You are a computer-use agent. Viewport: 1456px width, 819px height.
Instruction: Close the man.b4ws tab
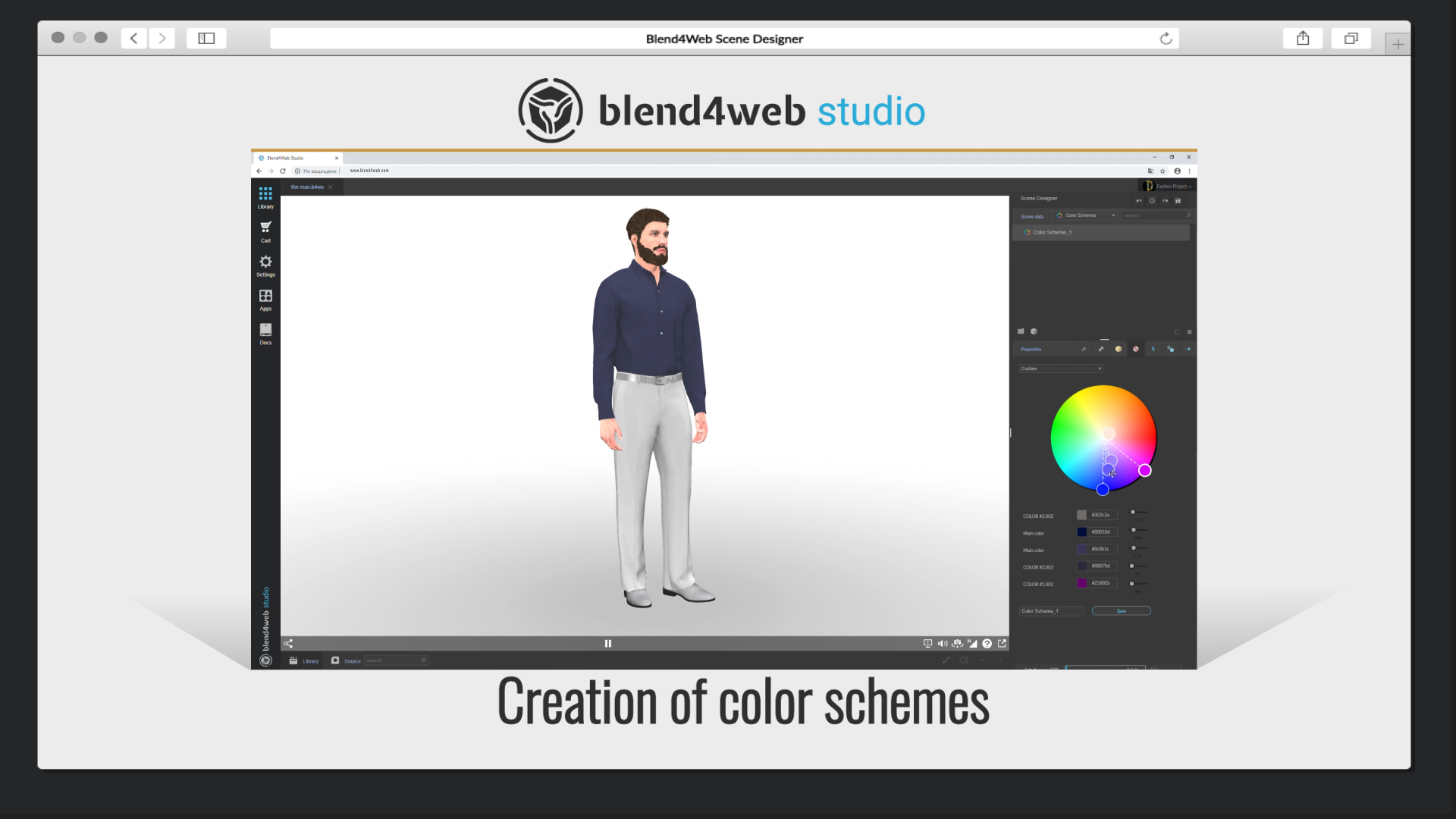[331, 187]
